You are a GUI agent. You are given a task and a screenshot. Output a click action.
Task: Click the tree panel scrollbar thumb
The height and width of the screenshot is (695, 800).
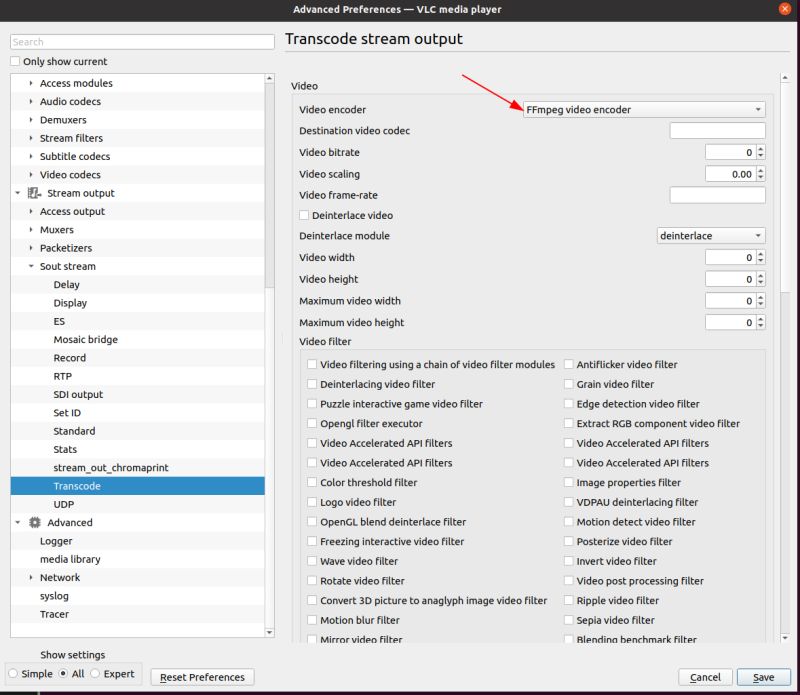(x=269, y=185)
